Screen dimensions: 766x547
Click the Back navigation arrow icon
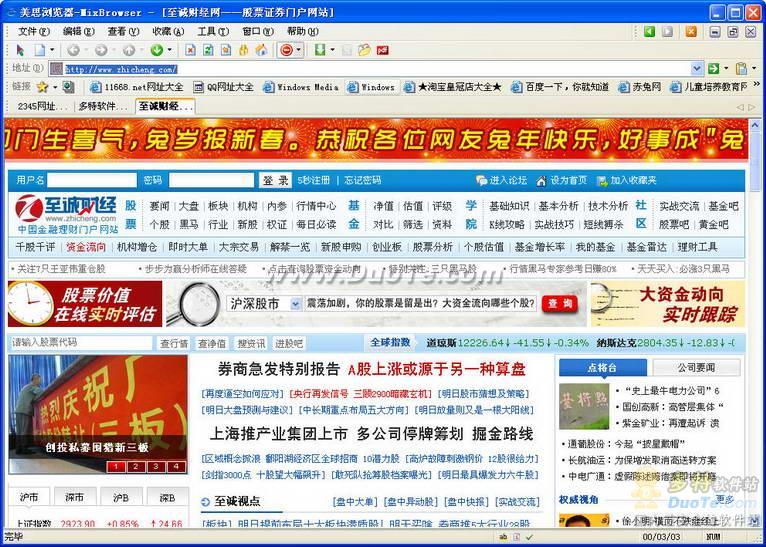(74, 50)
